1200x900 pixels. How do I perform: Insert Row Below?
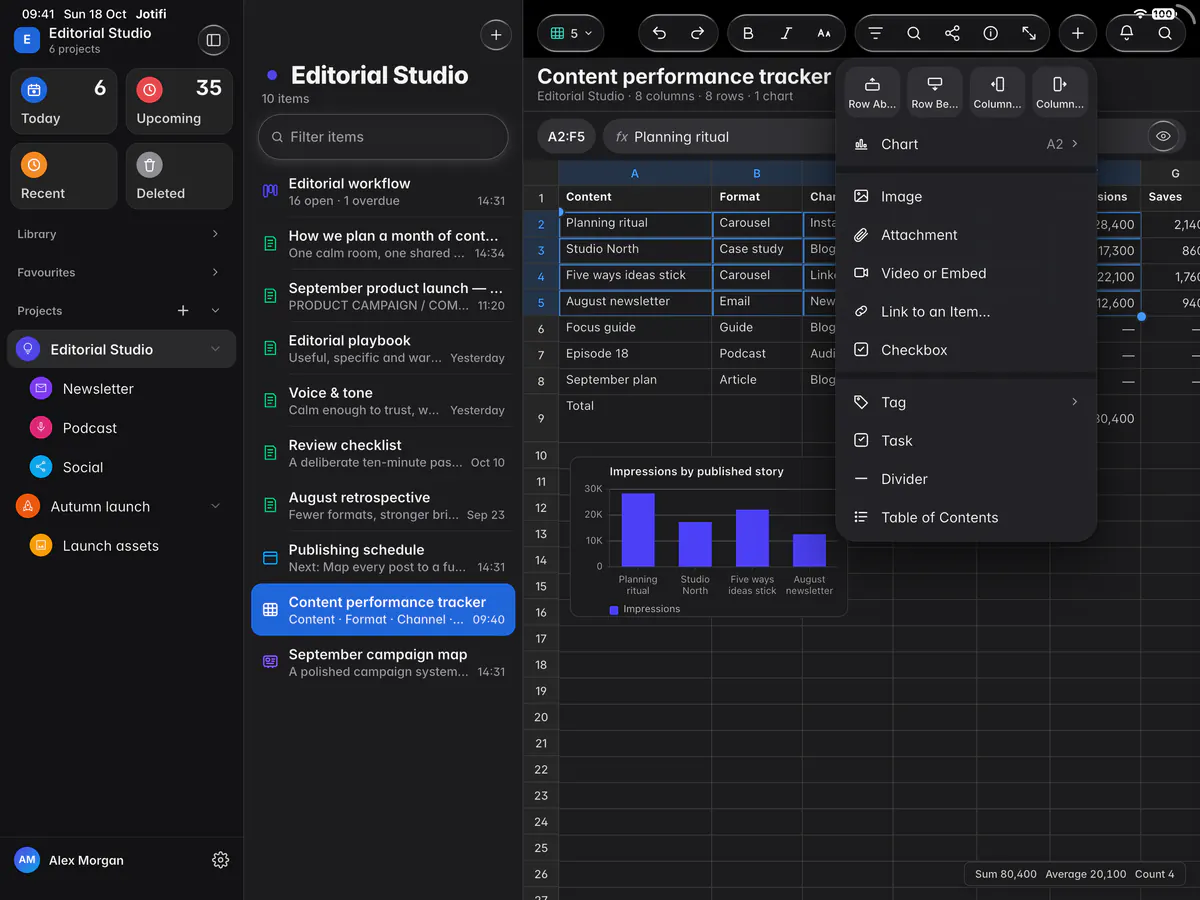[x=935, y=92]
